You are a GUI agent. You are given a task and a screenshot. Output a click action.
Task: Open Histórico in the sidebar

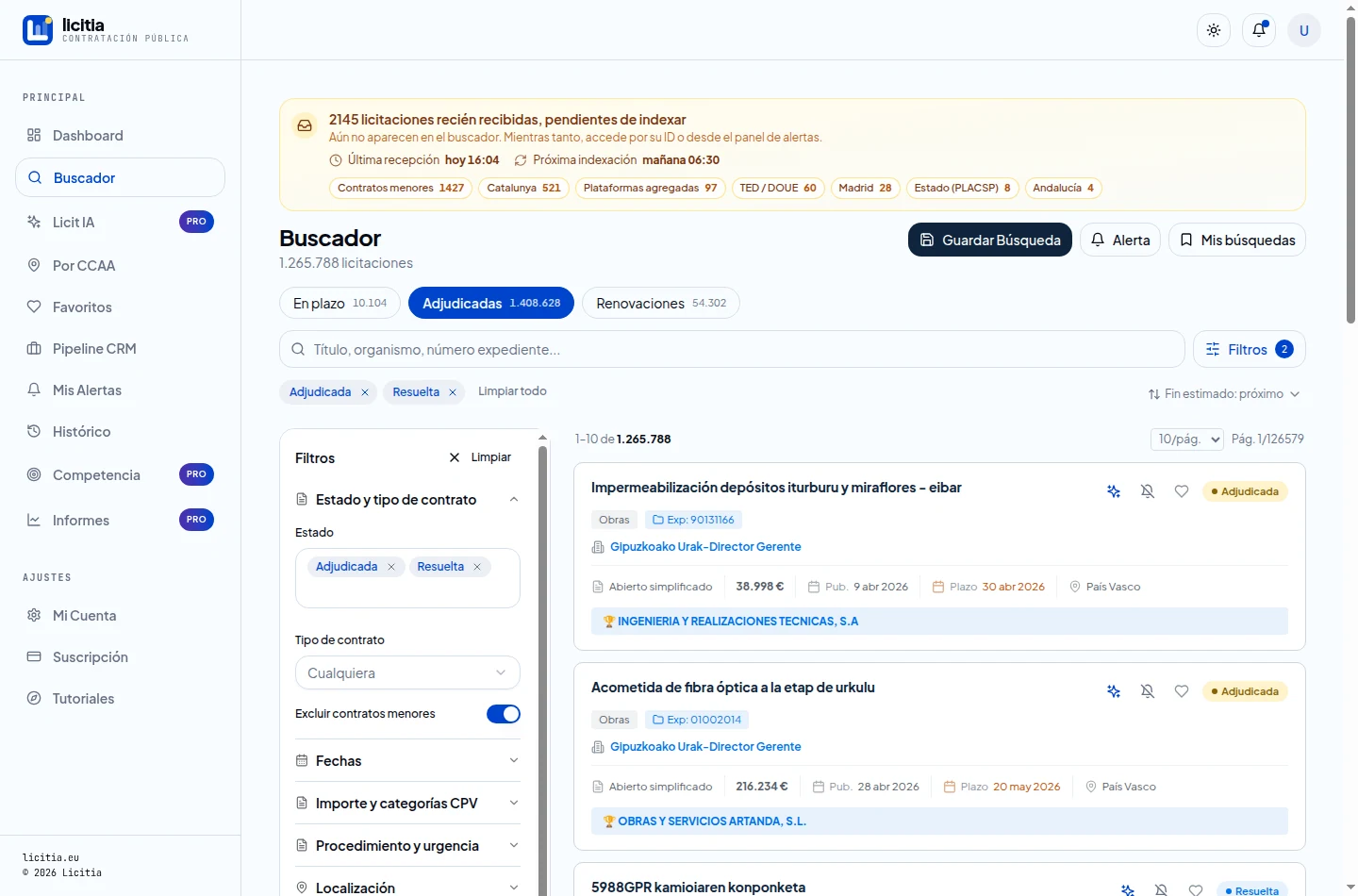(x=120, y=432)
